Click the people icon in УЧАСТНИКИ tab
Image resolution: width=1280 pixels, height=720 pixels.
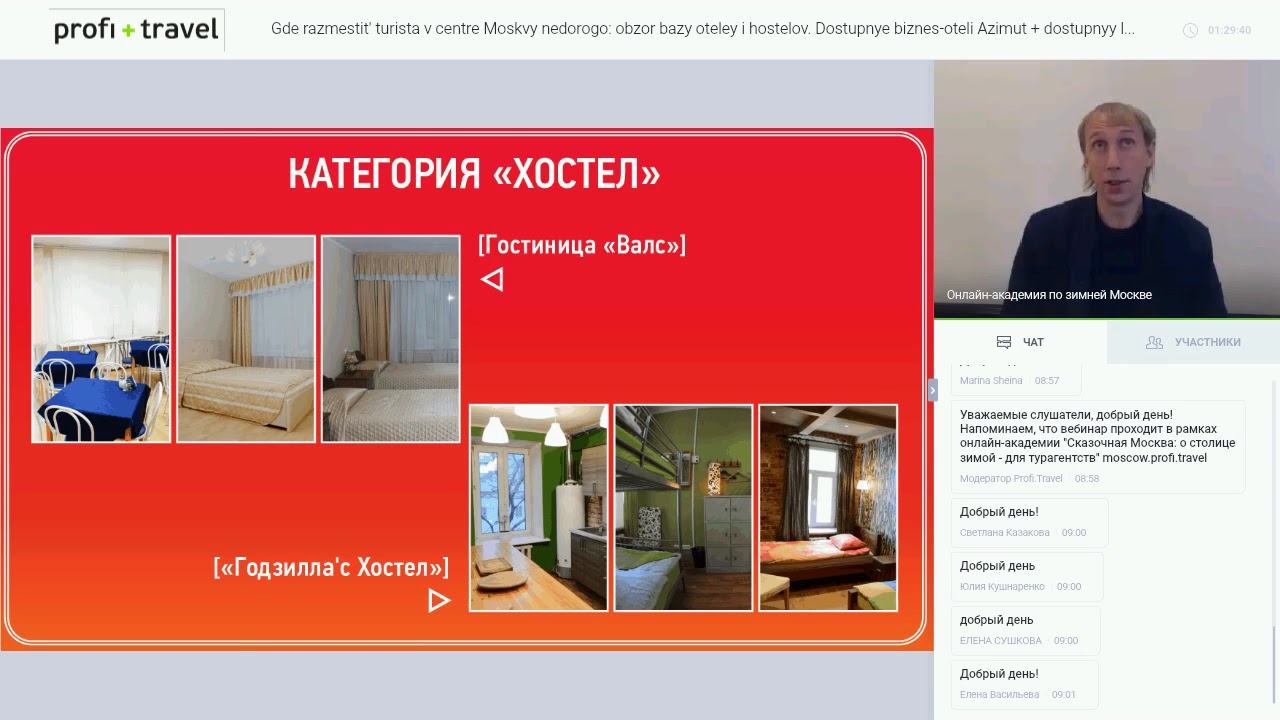tap(1154, 342)
